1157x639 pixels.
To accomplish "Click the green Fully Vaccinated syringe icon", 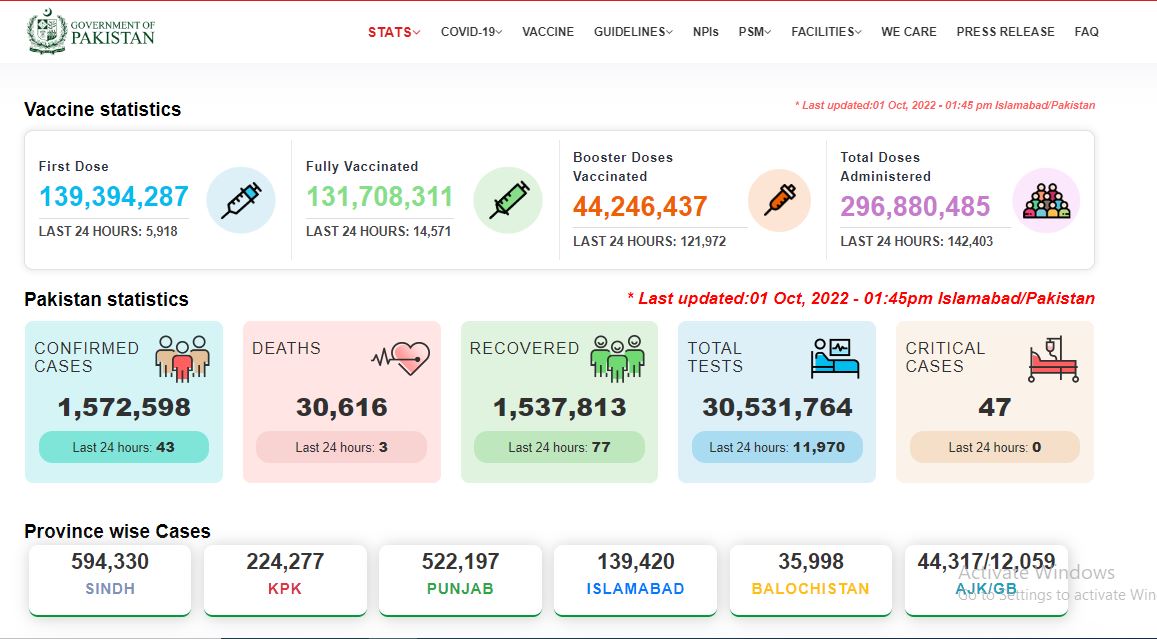I will tap(508, 200).
